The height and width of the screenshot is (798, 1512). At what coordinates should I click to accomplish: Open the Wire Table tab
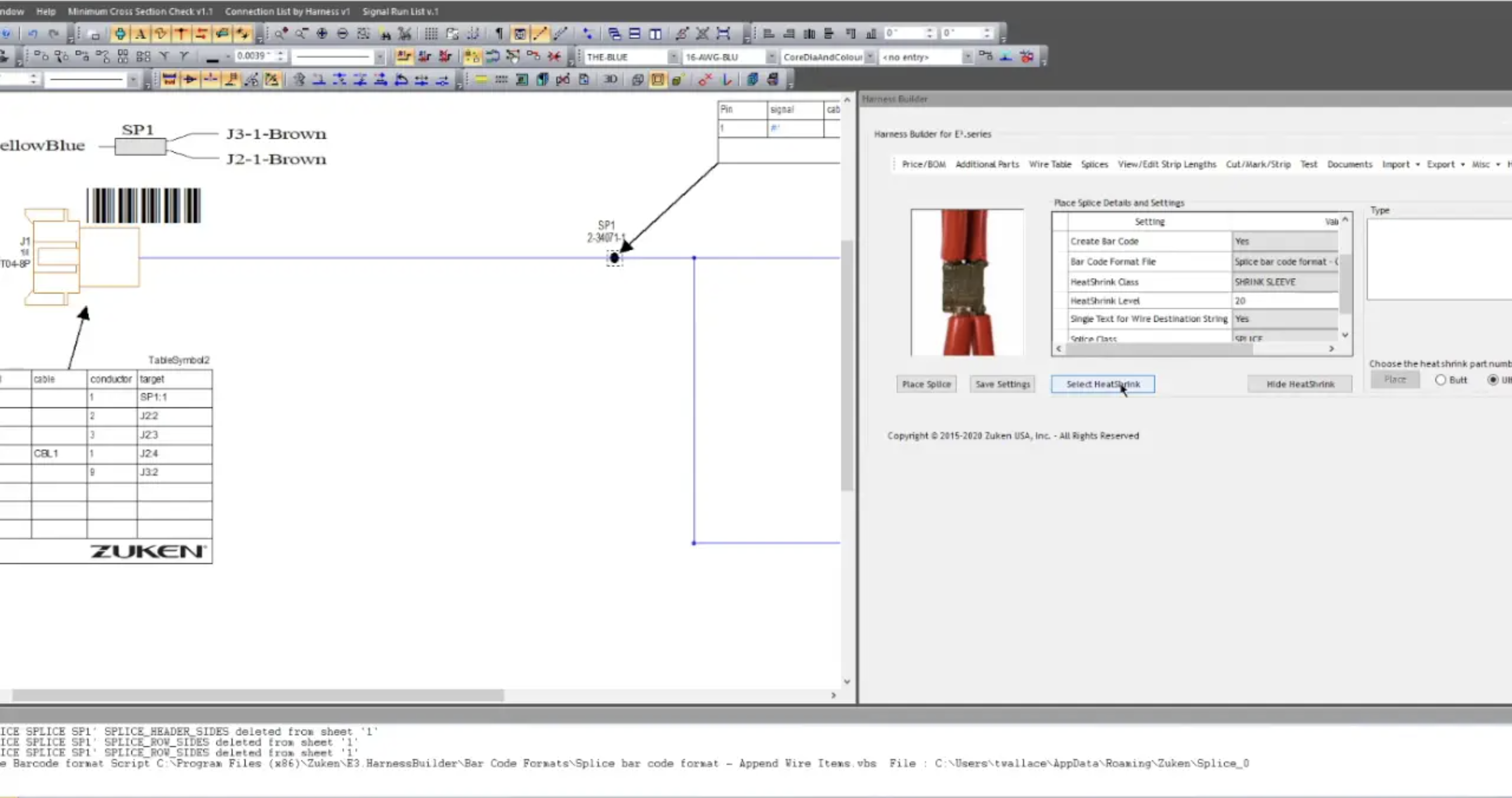[x=1049, y=164]
